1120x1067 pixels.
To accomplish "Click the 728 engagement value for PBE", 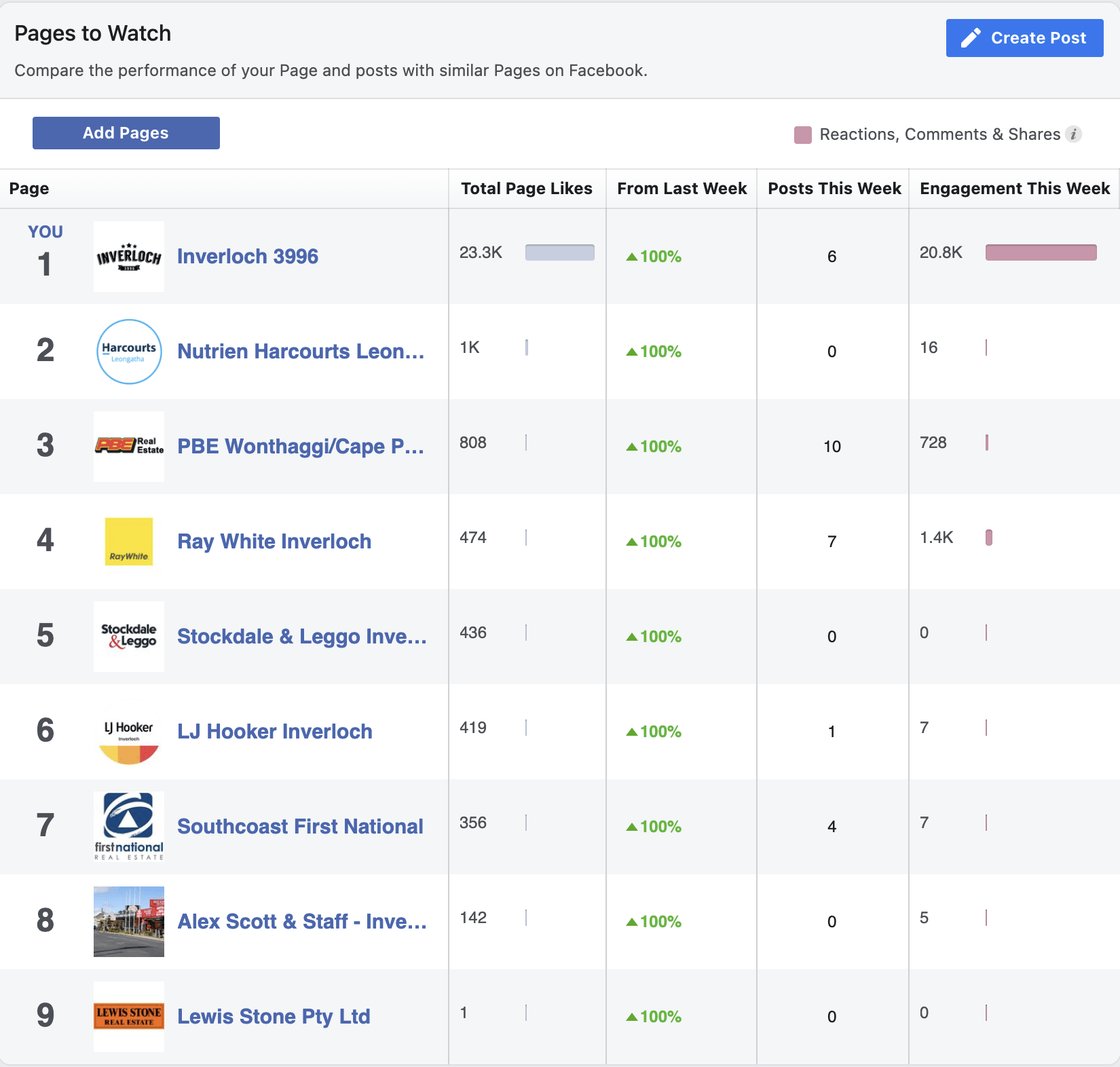I will click(x=933, y=443).
